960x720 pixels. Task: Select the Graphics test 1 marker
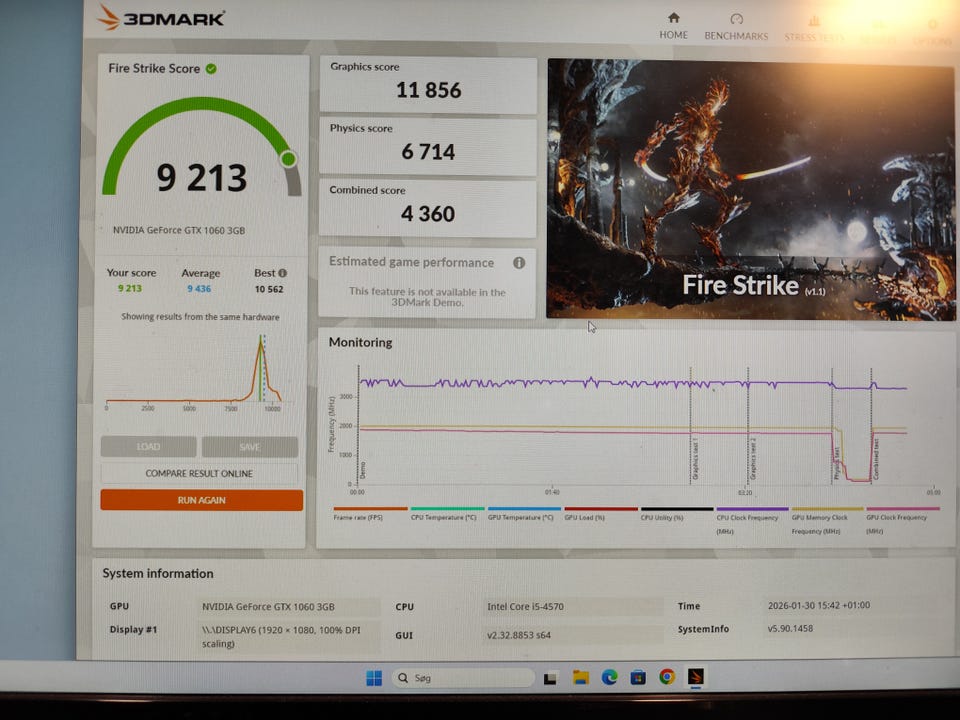click(x=696, y=459)
